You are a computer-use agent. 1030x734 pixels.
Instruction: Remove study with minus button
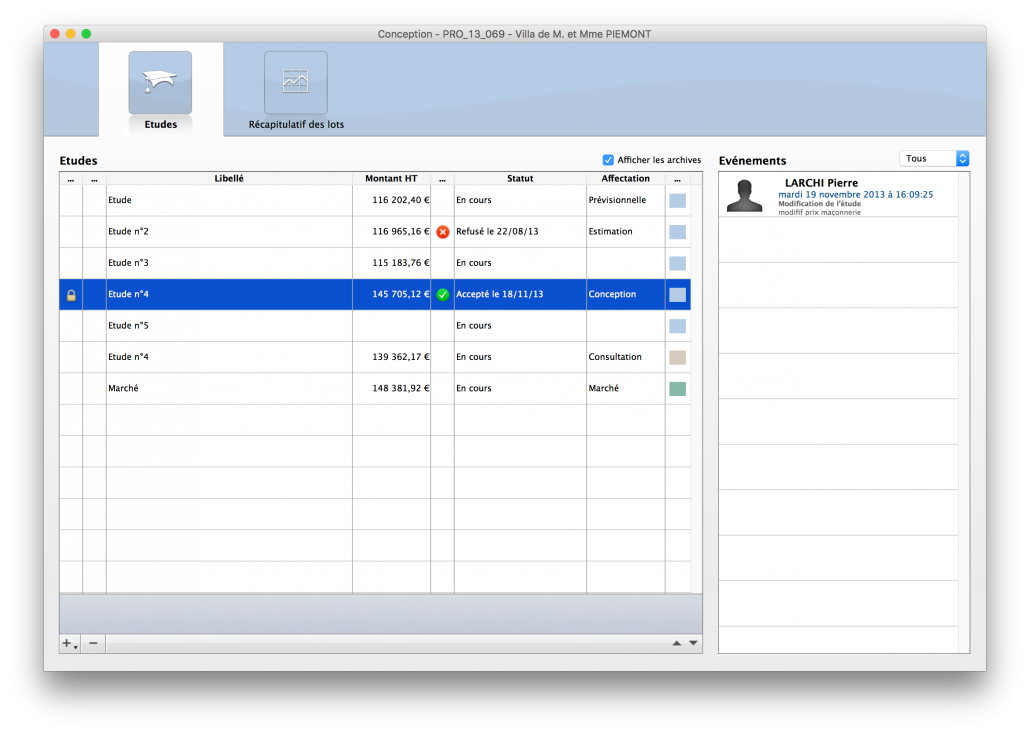93,643
